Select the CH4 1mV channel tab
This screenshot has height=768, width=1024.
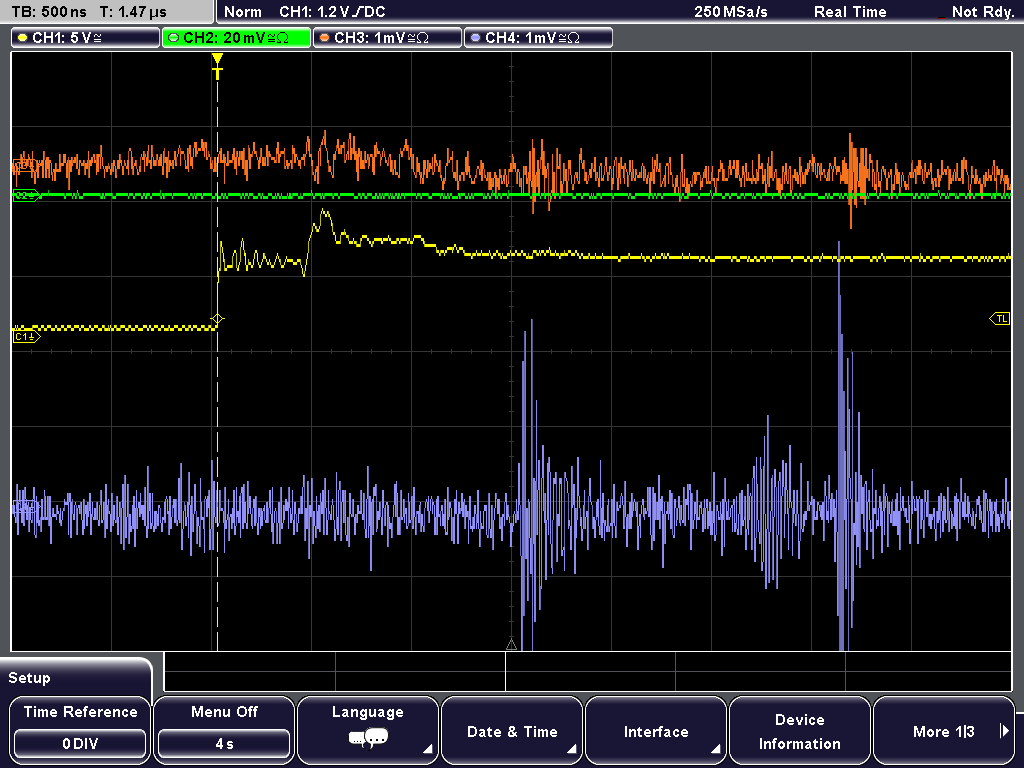tap(538, 38)
